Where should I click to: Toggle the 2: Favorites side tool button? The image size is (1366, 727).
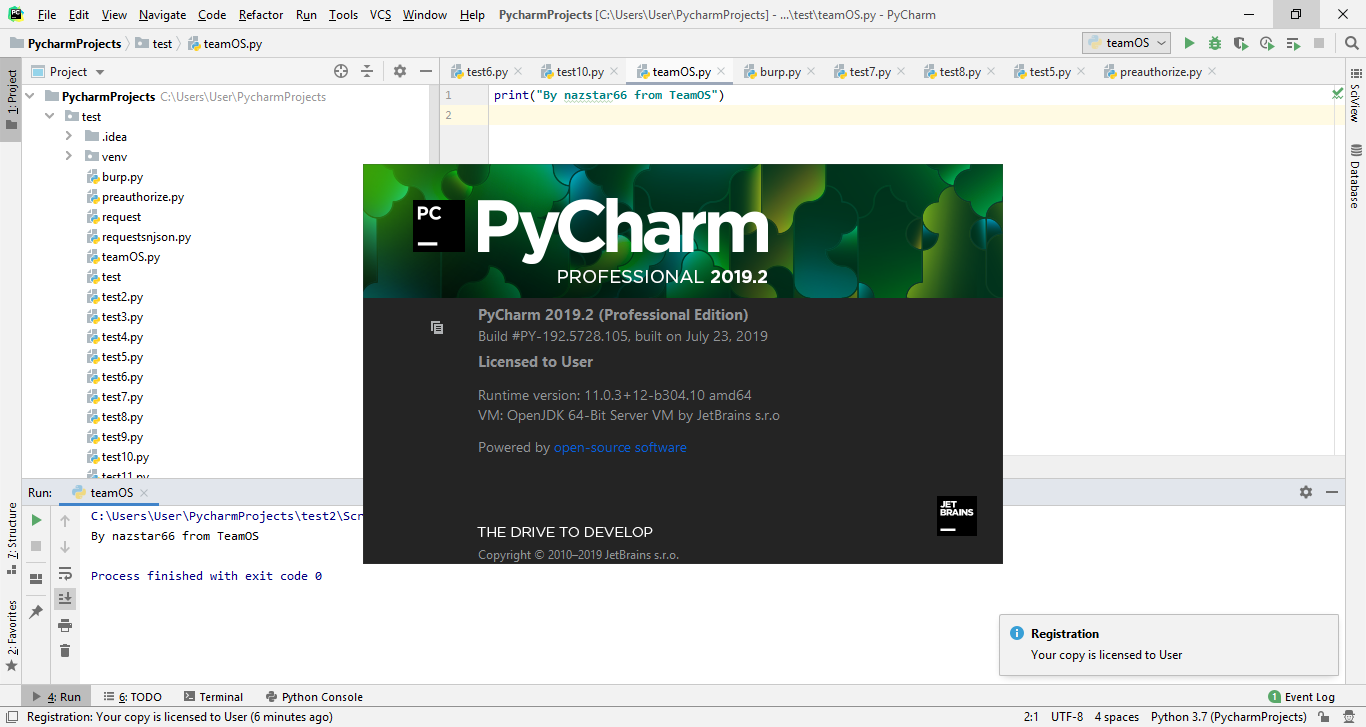[x=11, y=635]
